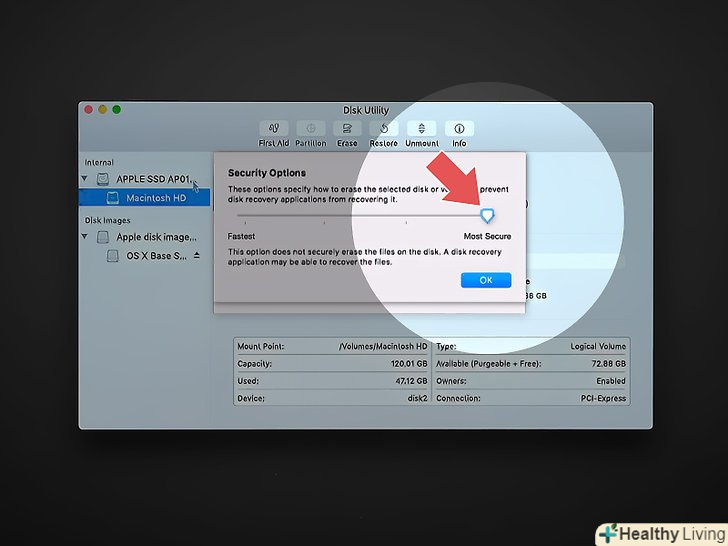
Task: Click the Owners value Enabled
Action: pos(611,381)
